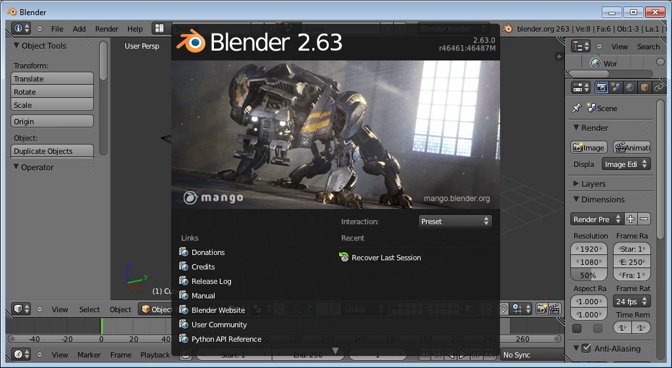Pin the properties context with pushpin icon
This screenshot has width=672, height=368.
(577, 108)
